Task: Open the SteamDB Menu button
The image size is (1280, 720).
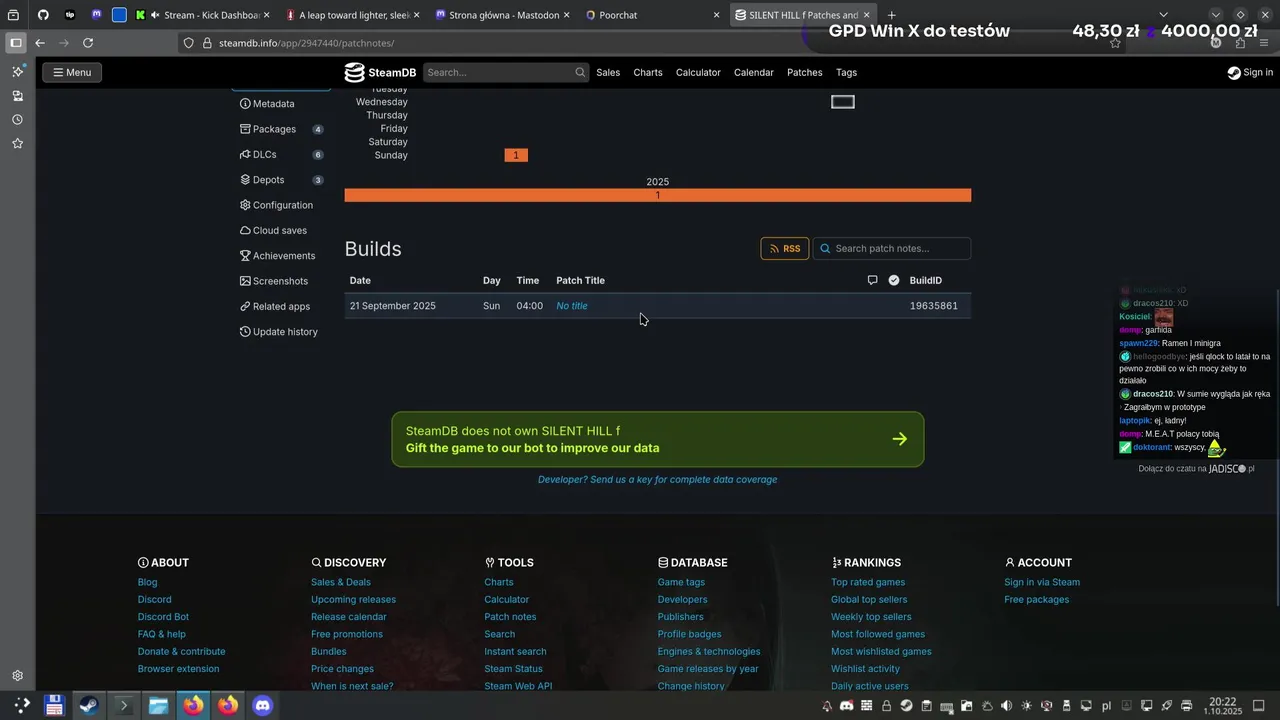Action: [72, 72]
